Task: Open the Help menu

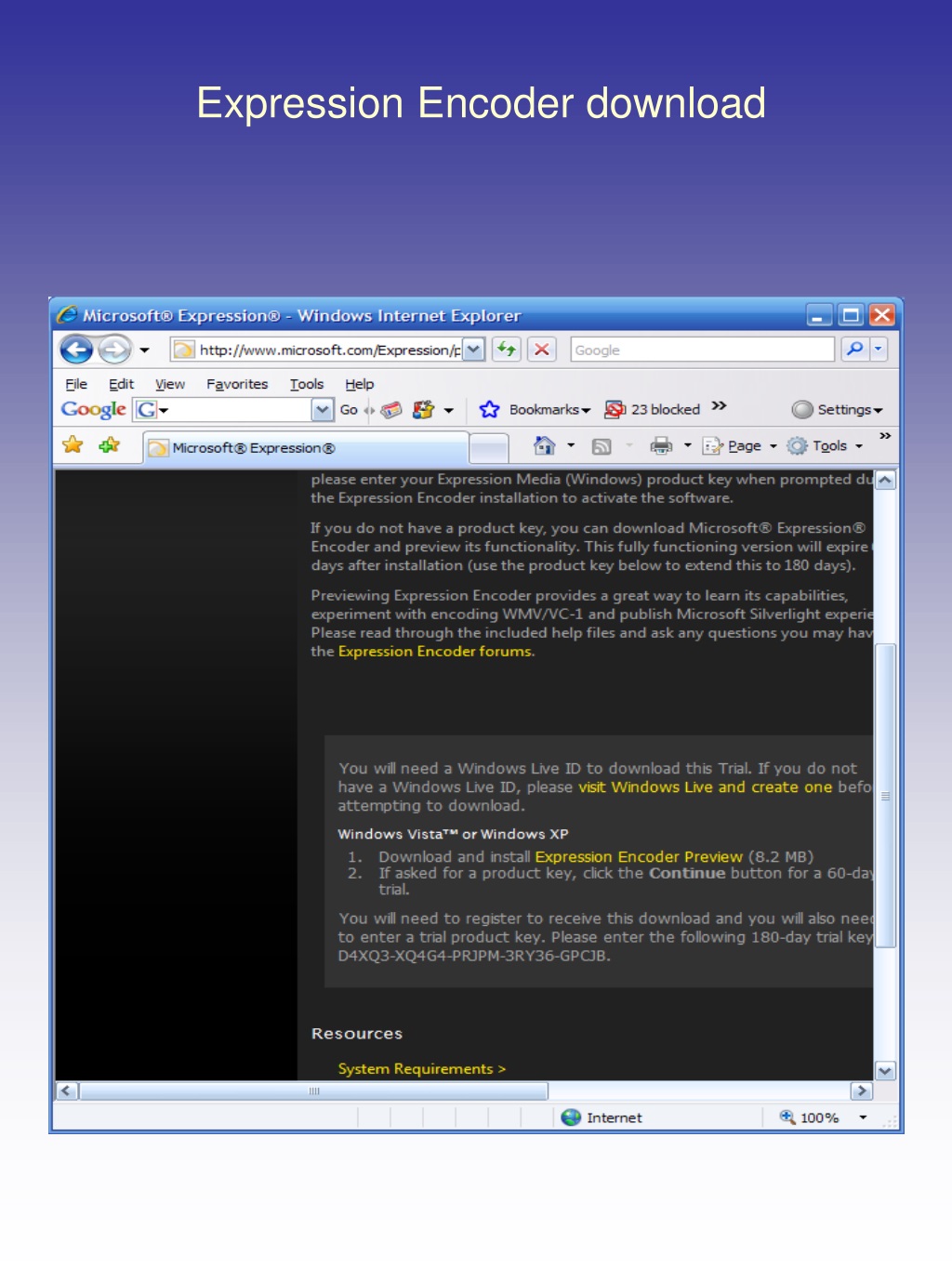Action: 360,384
